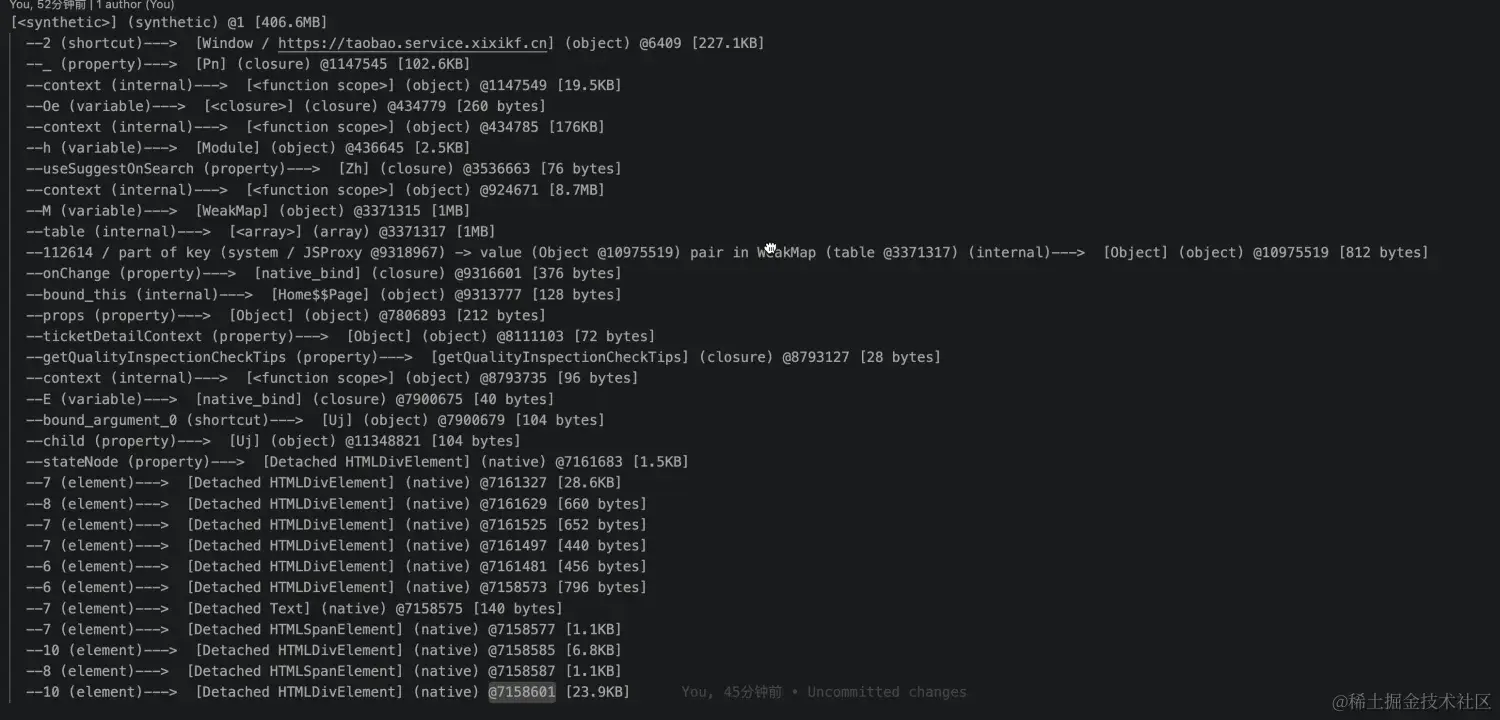Click the [<synthetic>] root line
The width and height of the screenshot is (1500, 720).
(168, 22)
